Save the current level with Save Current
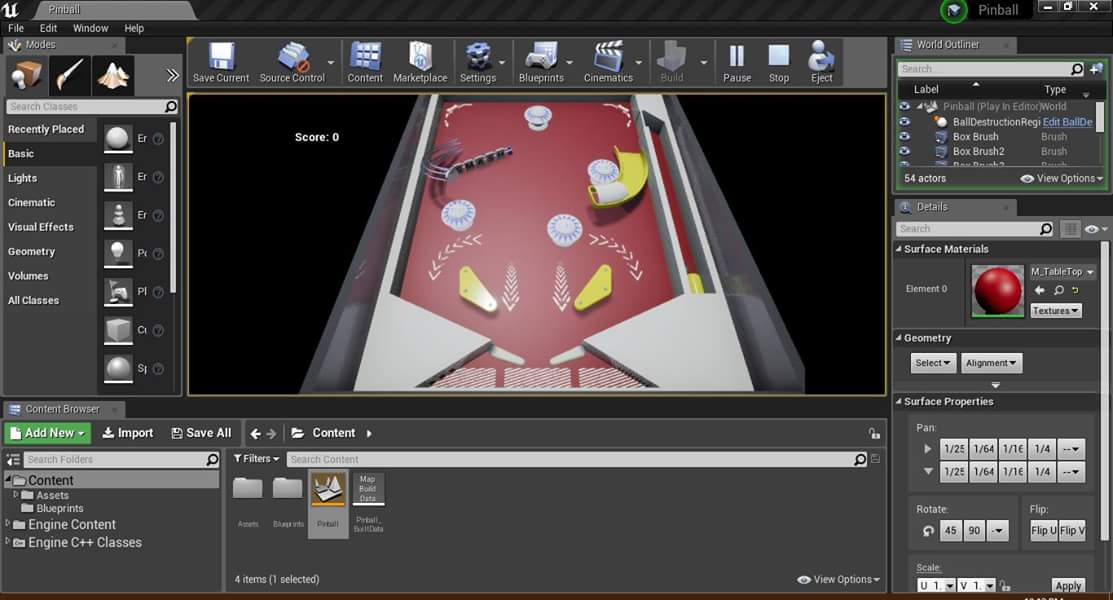Viewport: 1113px width, 600px height. 221,62
